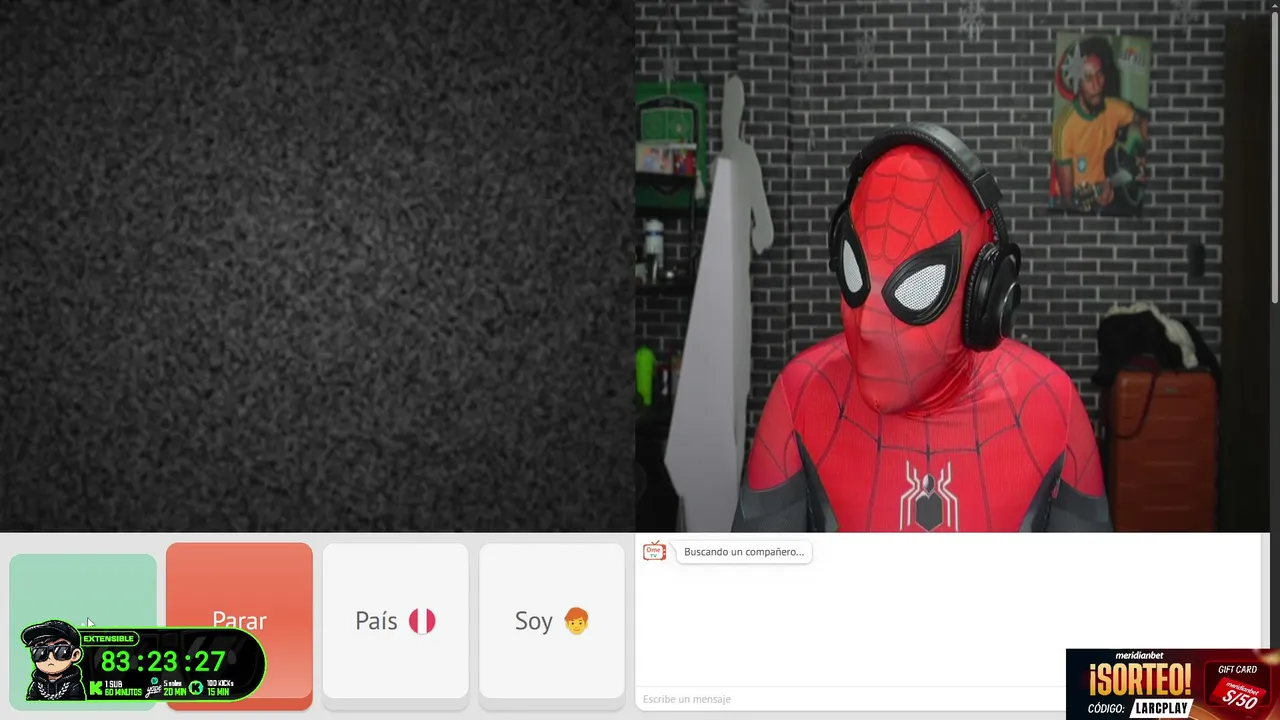Click the 83:23:27 countdown timer overlay

click(x=163, y=661)
